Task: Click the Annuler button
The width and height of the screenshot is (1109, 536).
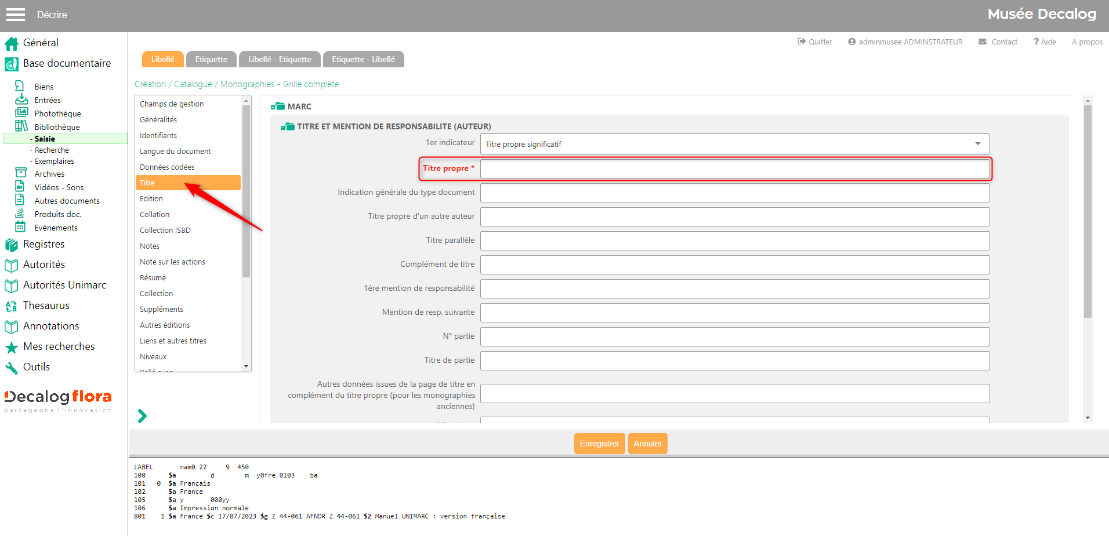Action: 648,444
